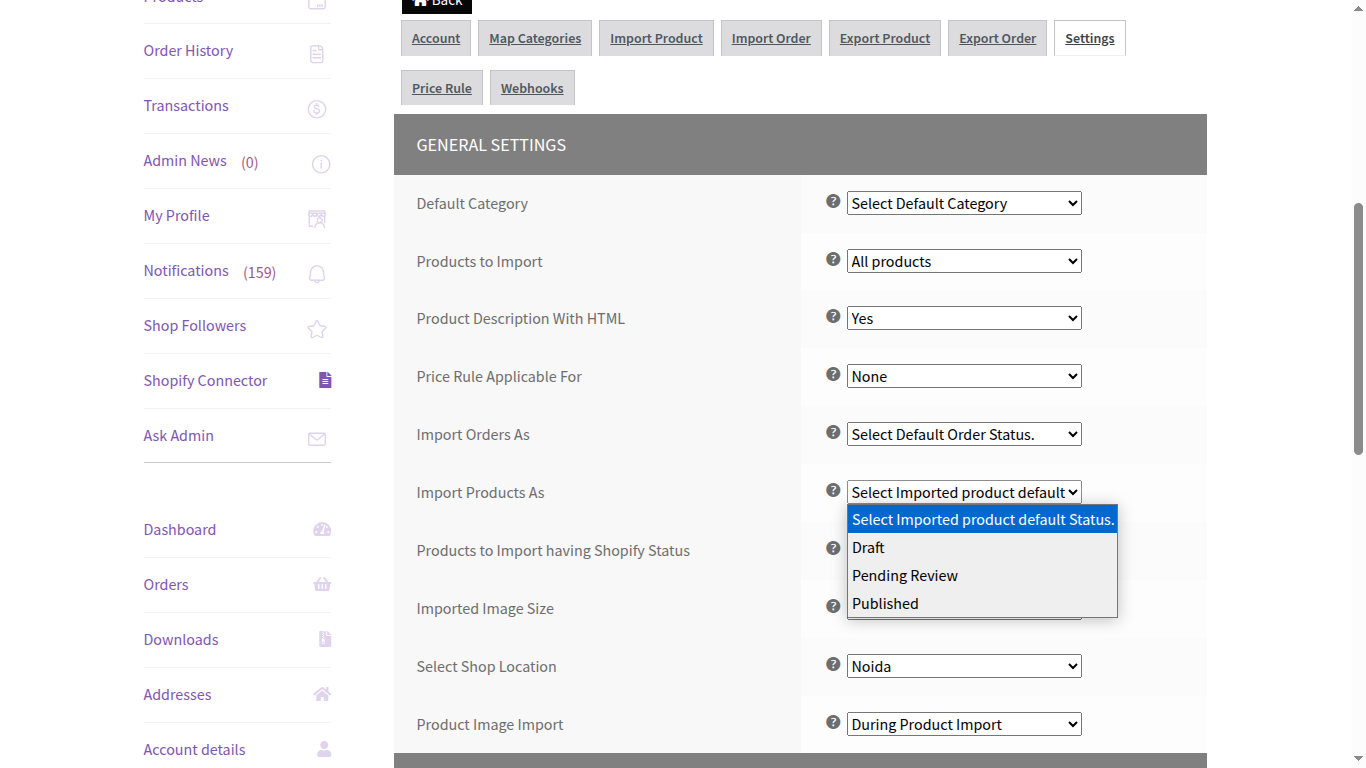Screen dimensions: 1366x768
Task: Select the Transactions dollar icon
Action: pyautogui.click(x=317, y=109)
